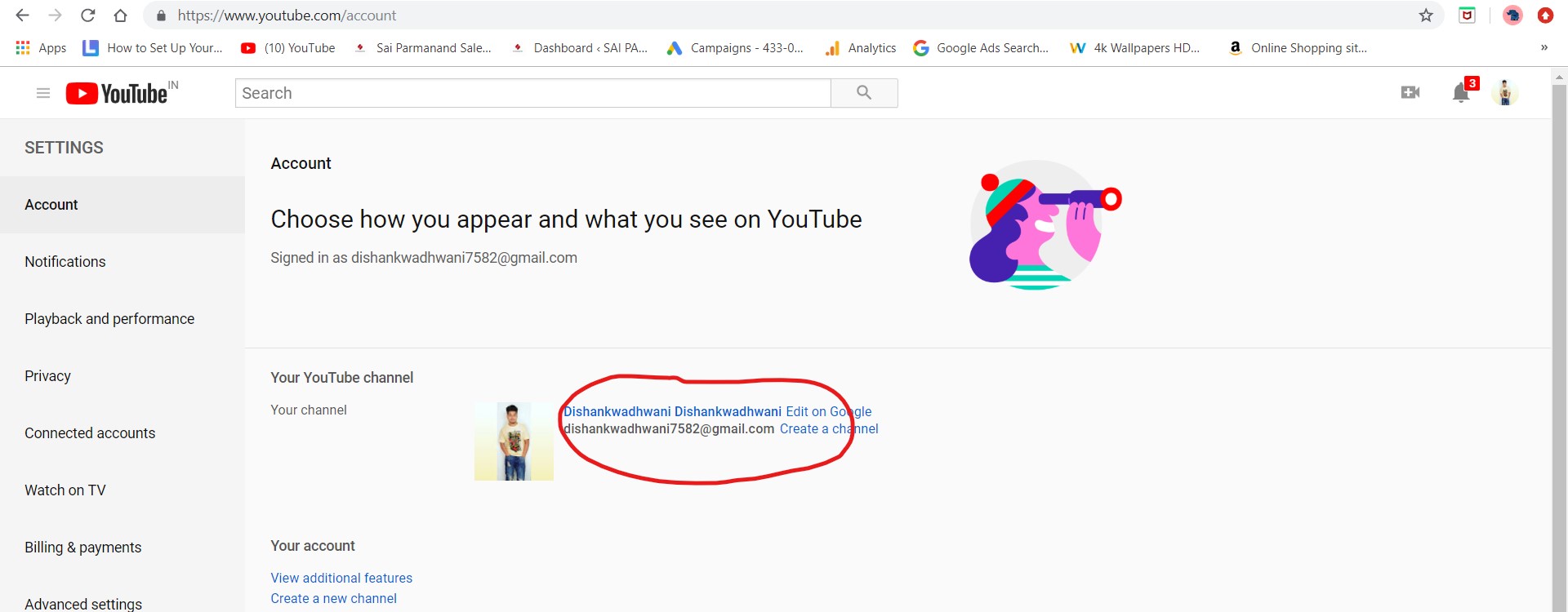Open the 'Campaigns - 433-0...' Google Ads bookmark
Viewport: 1568px width, 612px height.
[x=735, y=48]
